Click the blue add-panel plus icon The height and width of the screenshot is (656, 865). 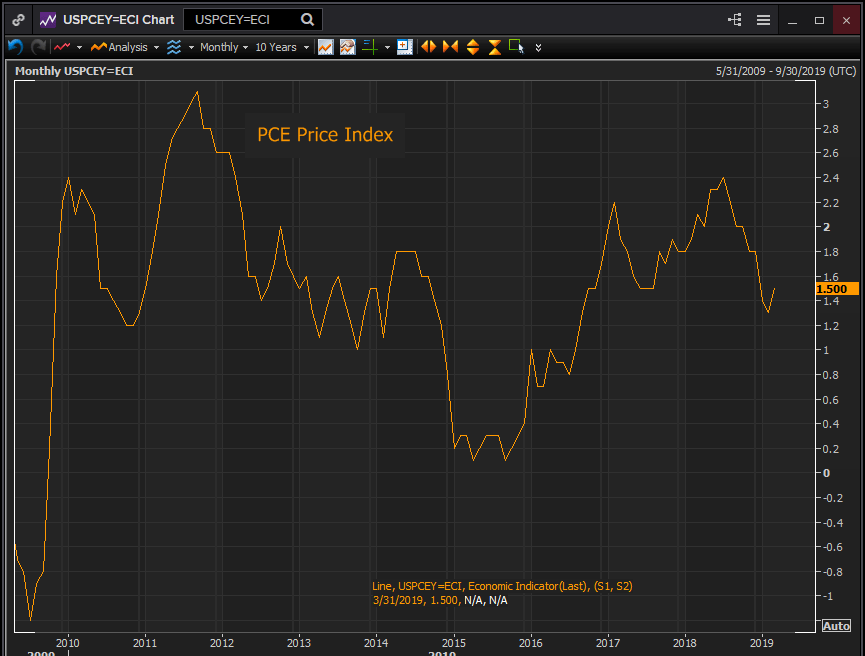coord(404,47)
